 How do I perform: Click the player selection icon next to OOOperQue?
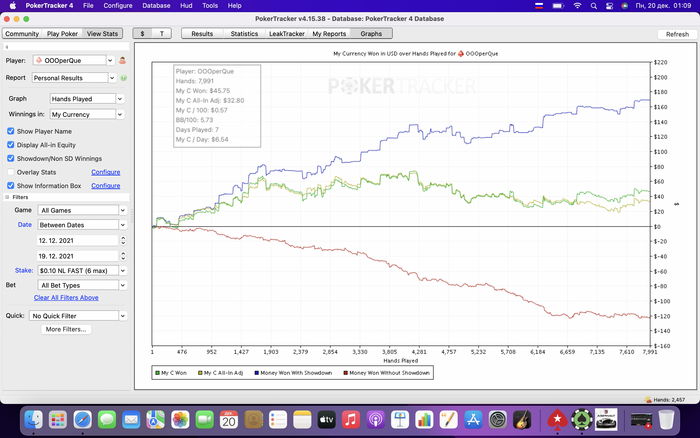[x=122, y=60]
